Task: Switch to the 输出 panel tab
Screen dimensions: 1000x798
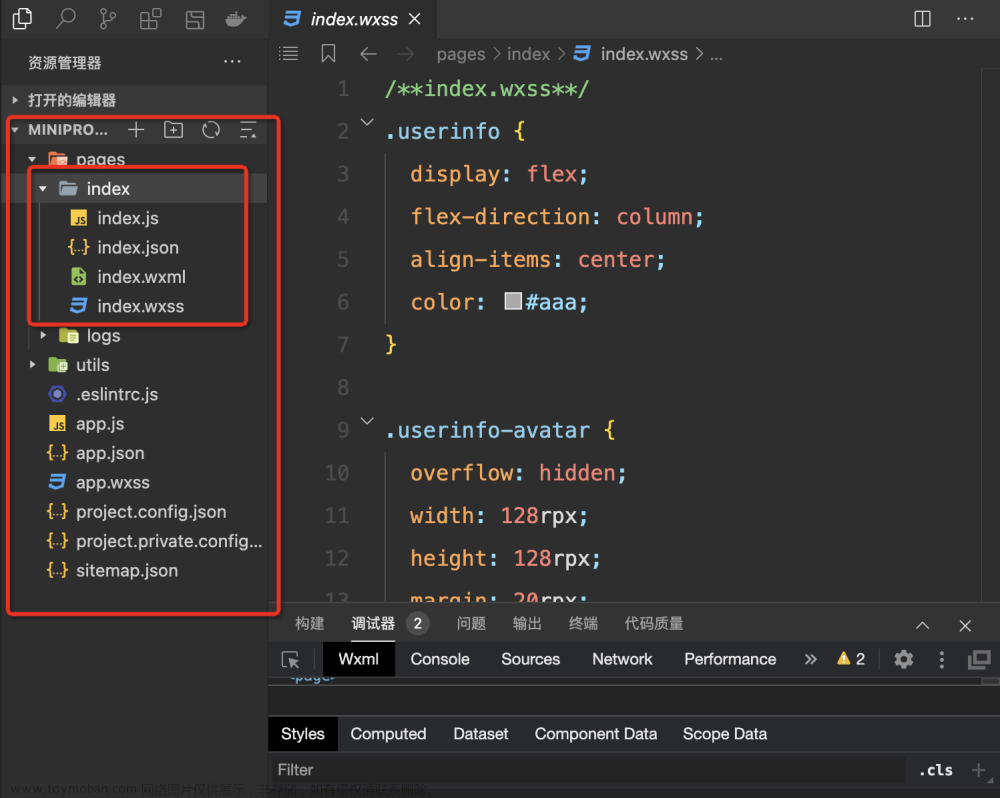Action: (527, 623)
